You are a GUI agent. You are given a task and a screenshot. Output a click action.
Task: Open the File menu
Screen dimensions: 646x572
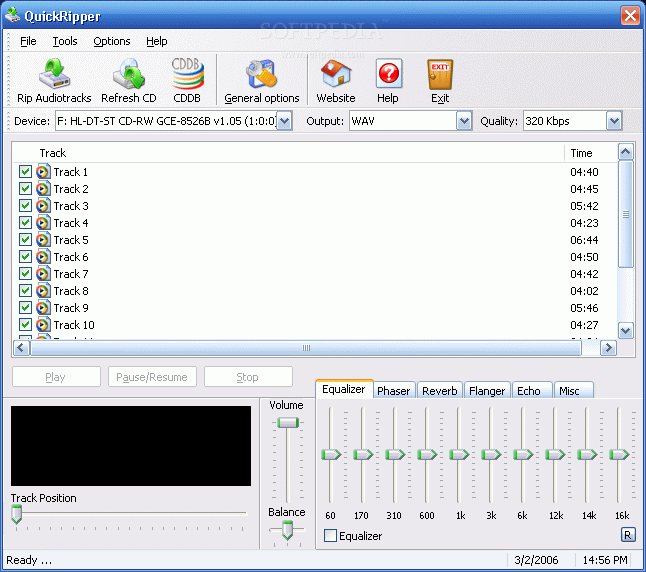[x=28, y=41]
